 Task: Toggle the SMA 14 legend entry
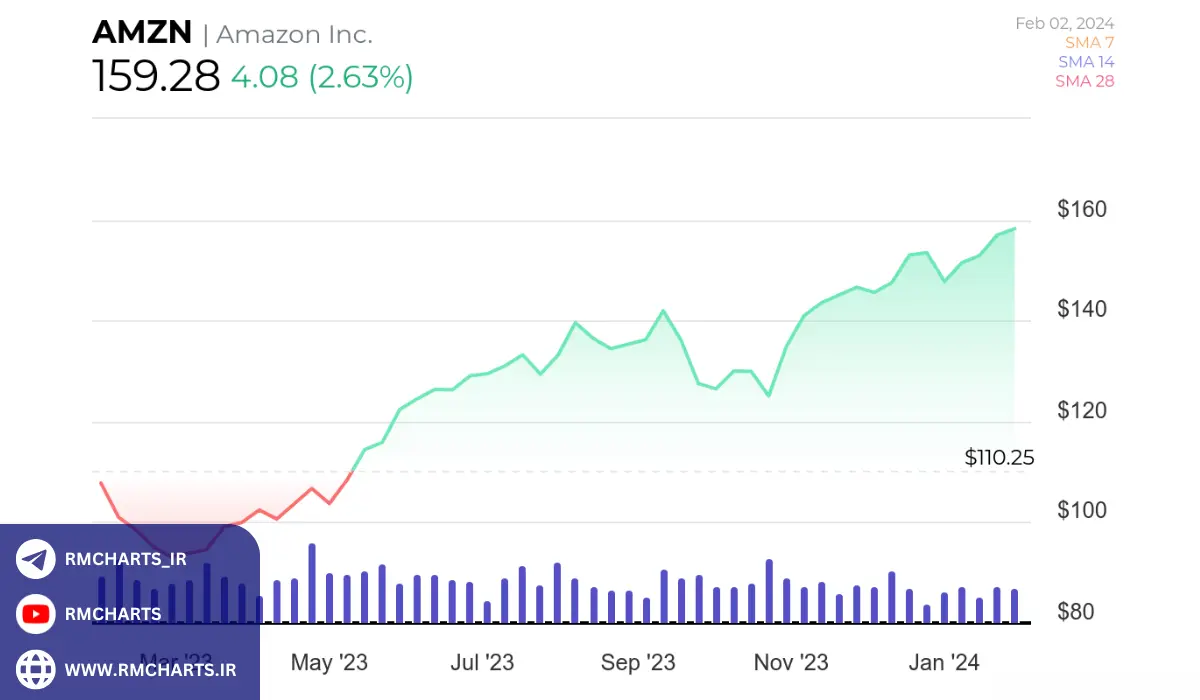[x=1086, y=62]
